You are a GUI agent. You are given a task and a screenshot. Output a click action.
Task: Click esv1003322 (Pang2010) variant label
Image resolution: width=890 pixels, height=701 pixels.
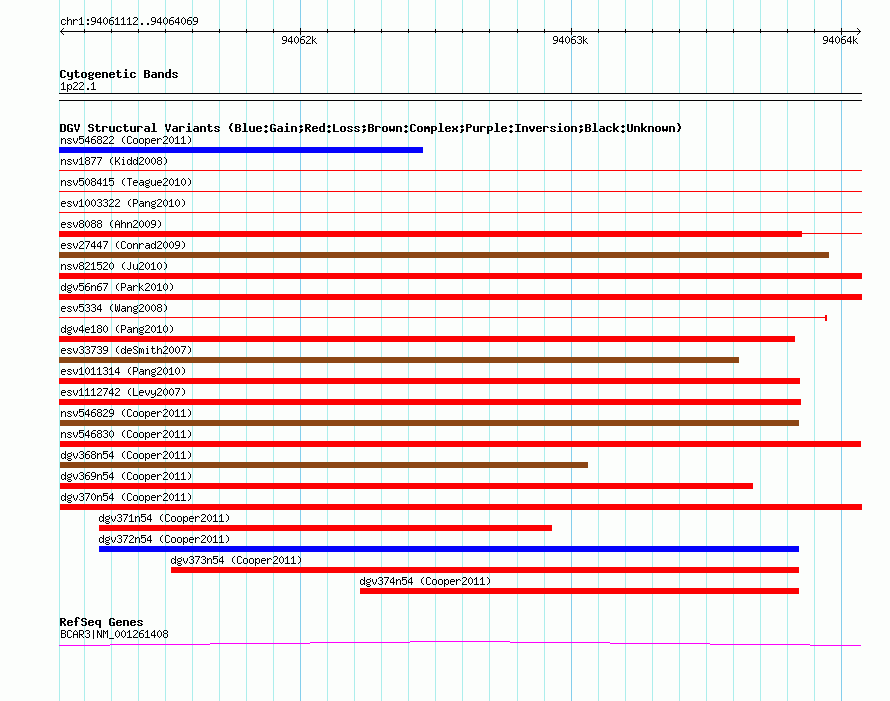(123, 203)
